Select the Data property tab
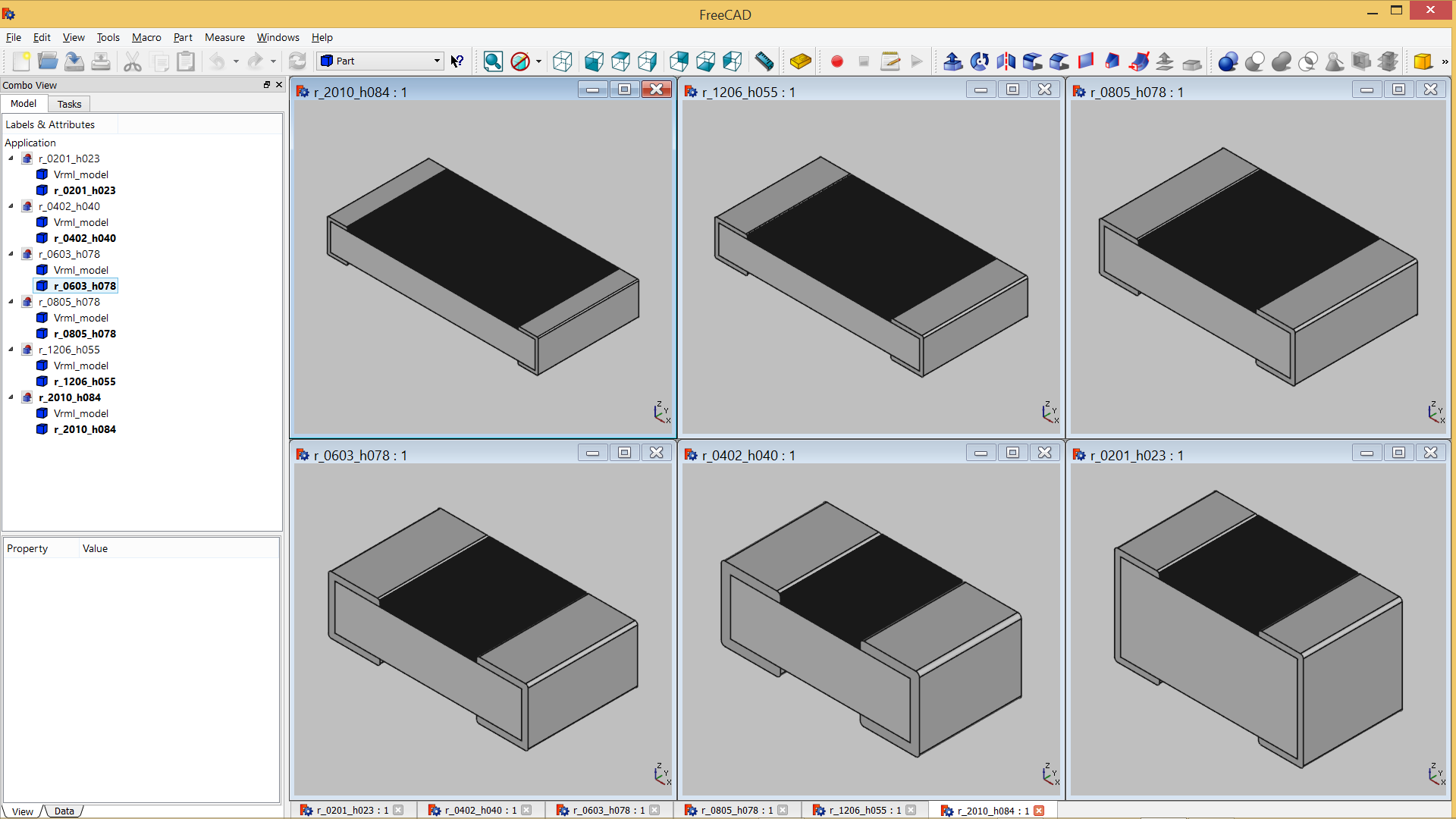1456x819 pixels. [64, 811]
